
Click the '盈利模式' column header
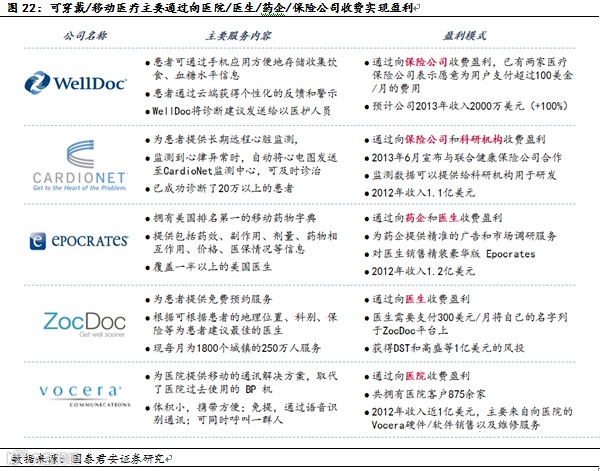[x=465, y=36]
